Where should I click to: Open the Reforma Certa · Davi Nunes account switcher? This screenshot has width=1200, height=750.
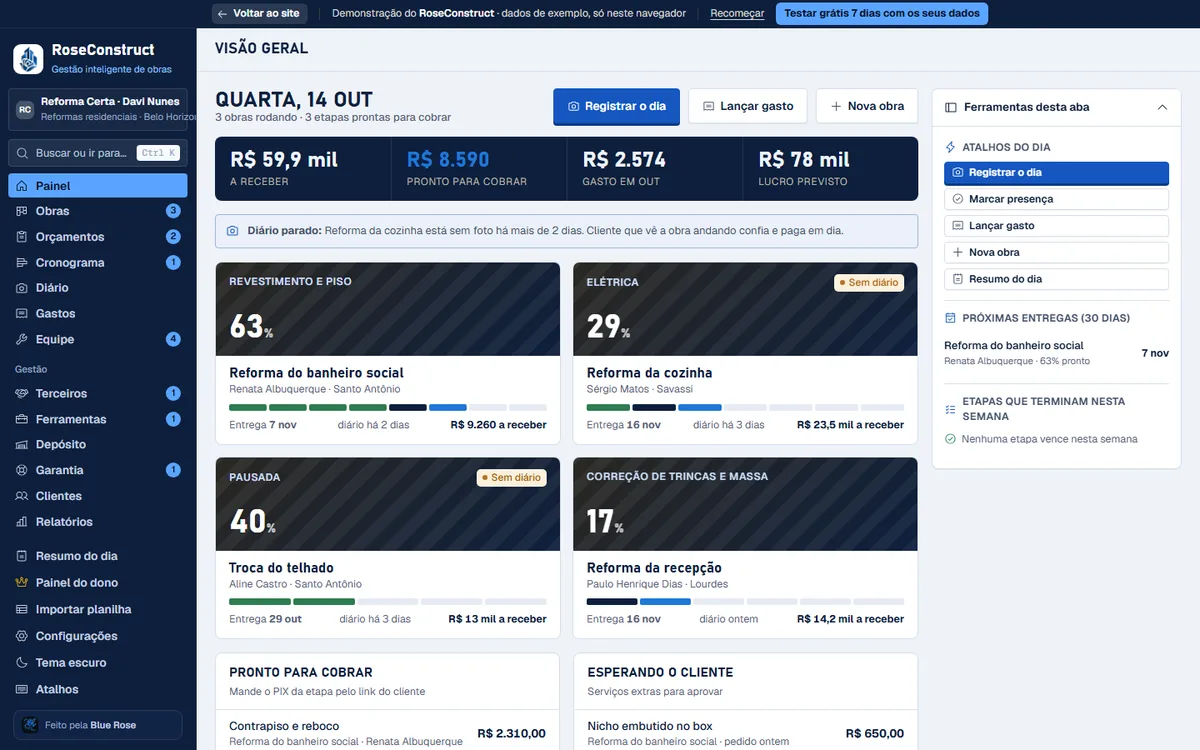[x=98, y=110]
